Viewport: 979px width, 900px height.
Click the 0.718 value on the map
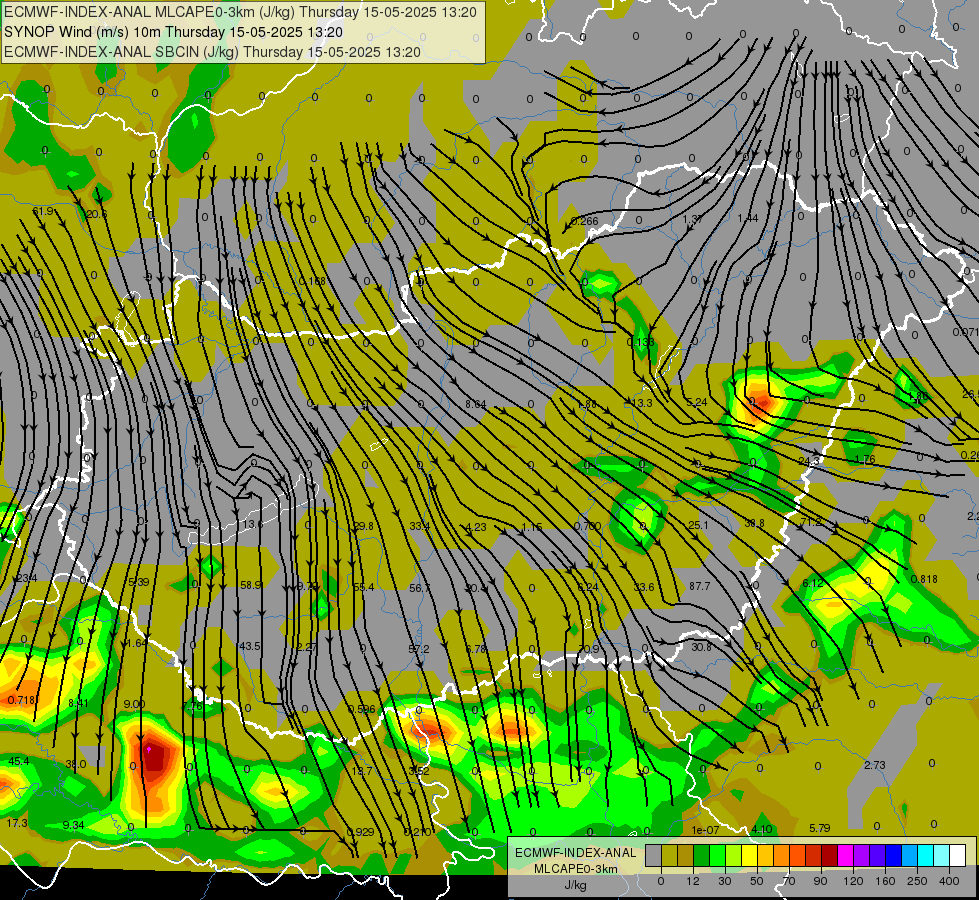point(21,700)
